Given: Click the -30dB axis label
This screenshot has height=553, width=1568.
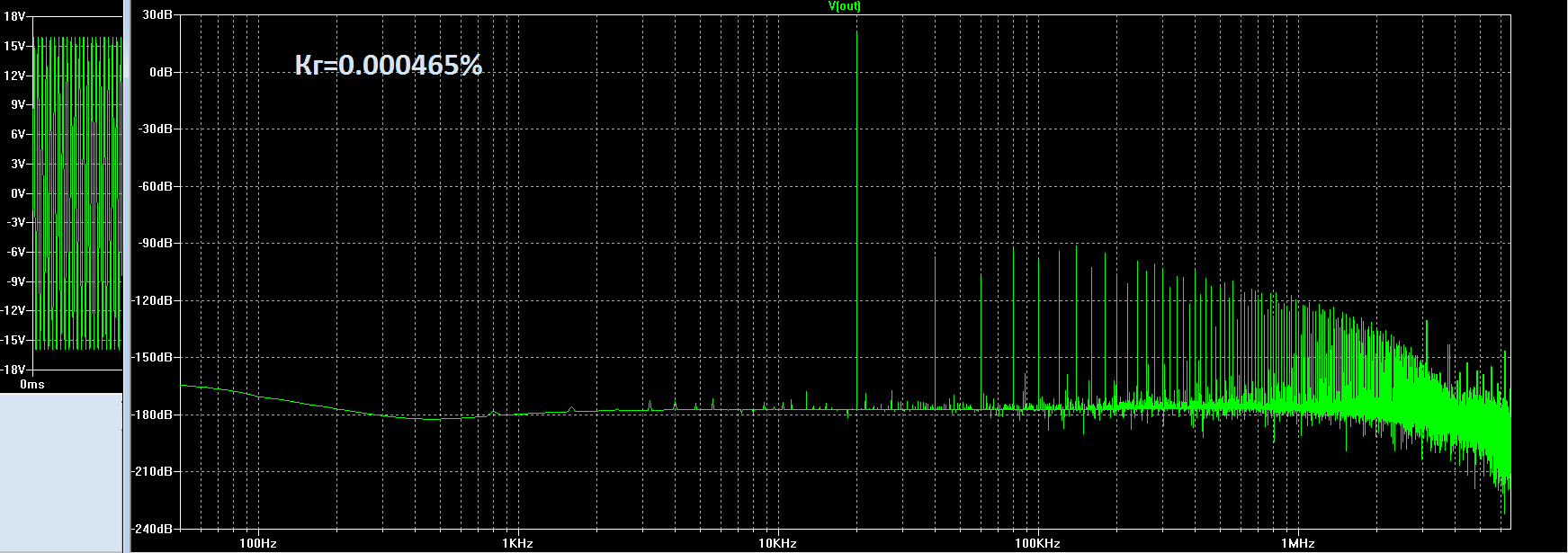Looking at the screenshot, I should tap(156, 129).
